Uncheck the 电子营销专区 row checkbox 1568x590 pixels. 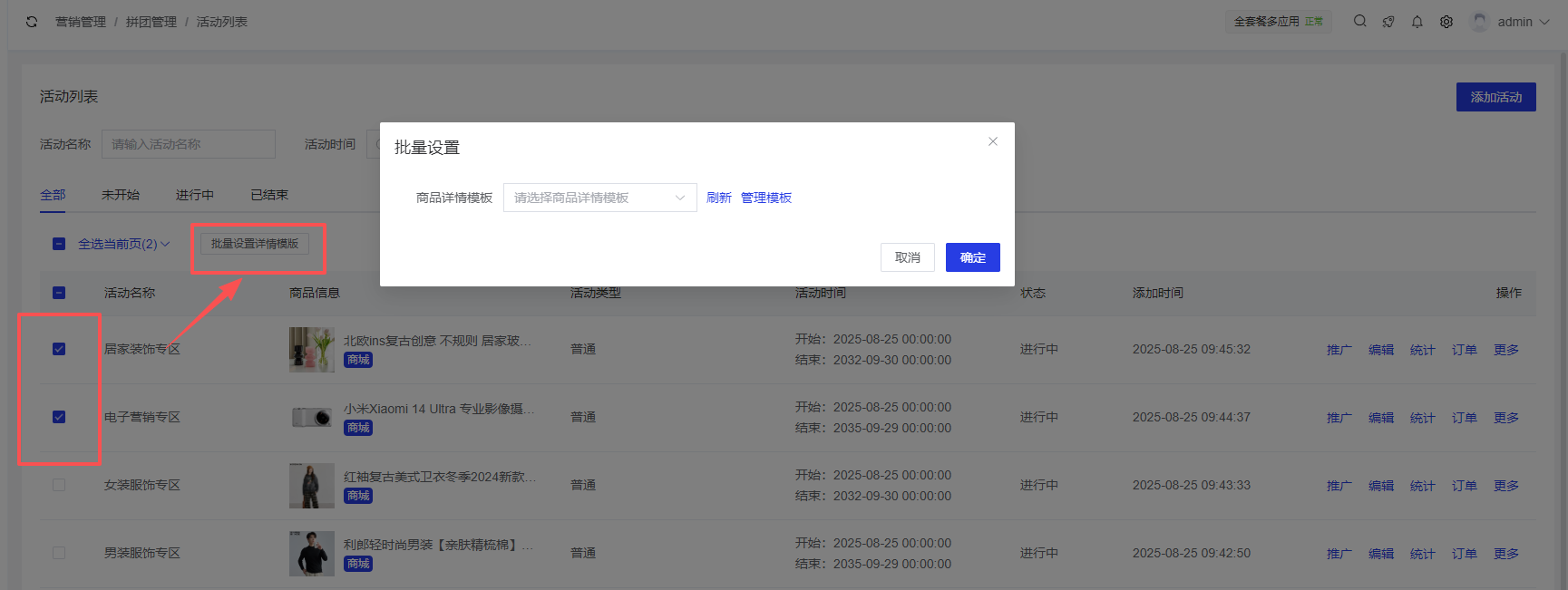point(59,417)
